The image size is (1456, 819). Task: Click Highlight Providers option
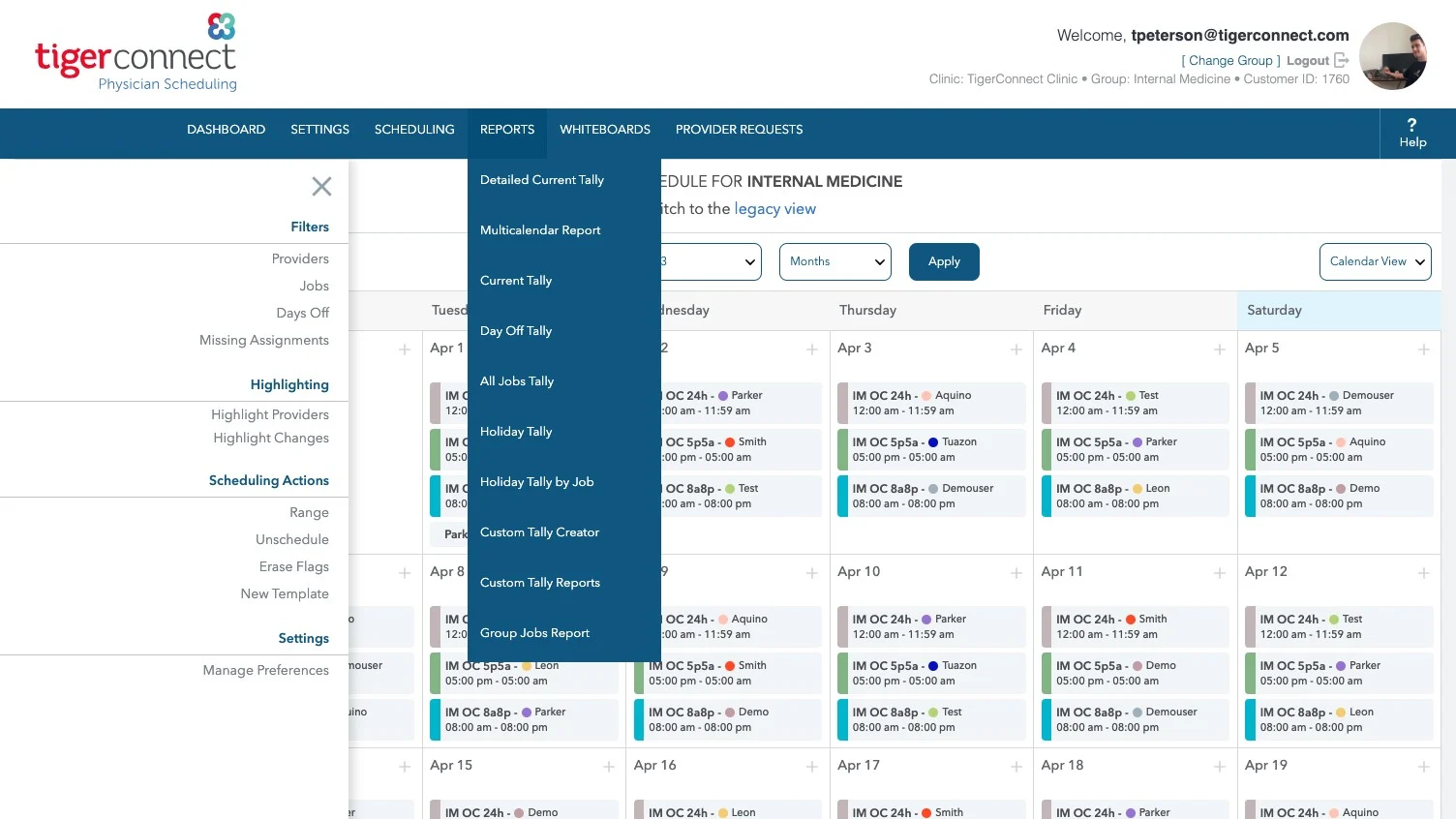tap(270, 414)
